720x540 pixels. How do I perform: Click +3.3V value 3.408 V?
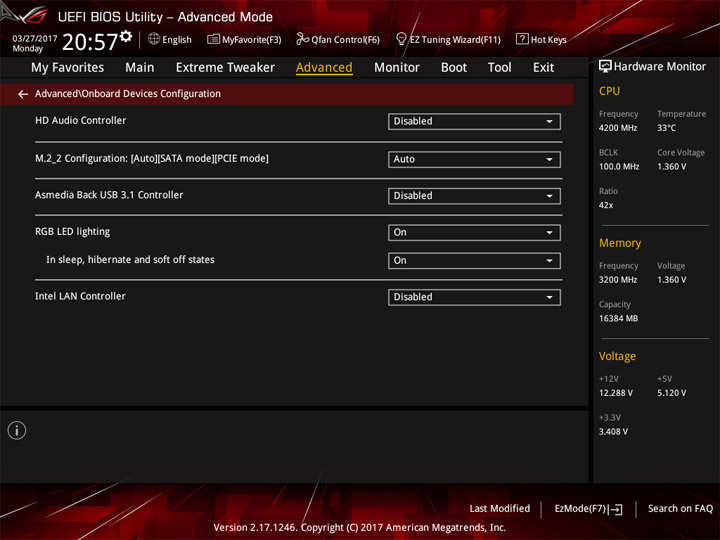pyautogui.click(x=613, y=432)
